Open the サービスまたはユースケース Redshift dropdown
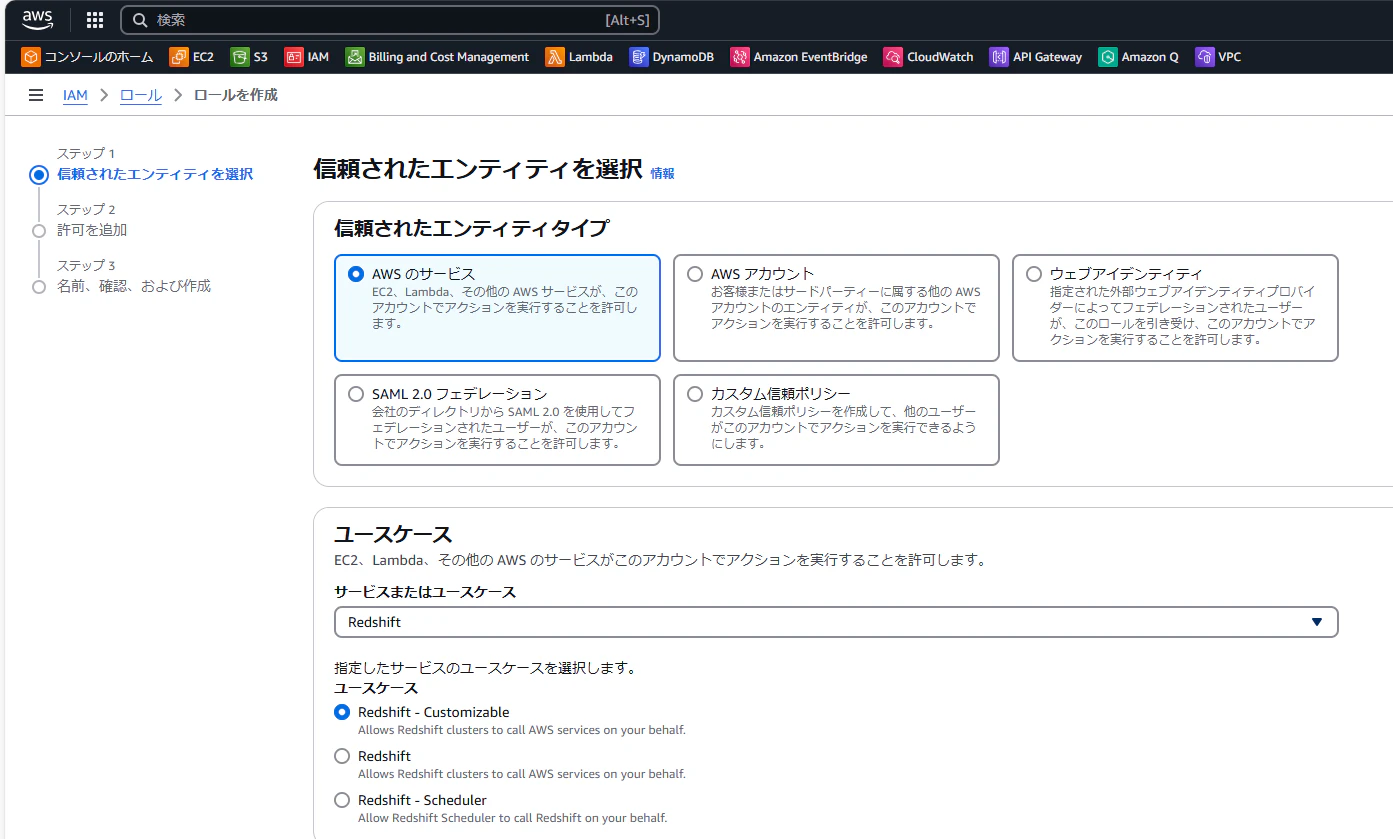1393x839 pixels. point(836,622)
